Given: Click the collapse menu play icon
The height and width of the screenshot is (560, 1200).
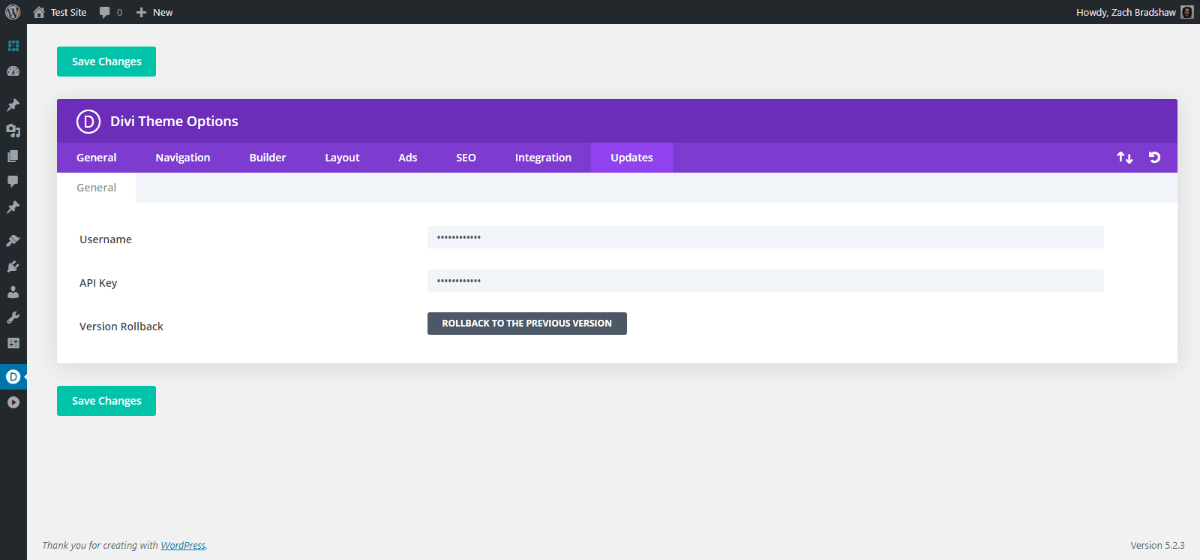Looking at the screenshot, I should pos(13,402).
